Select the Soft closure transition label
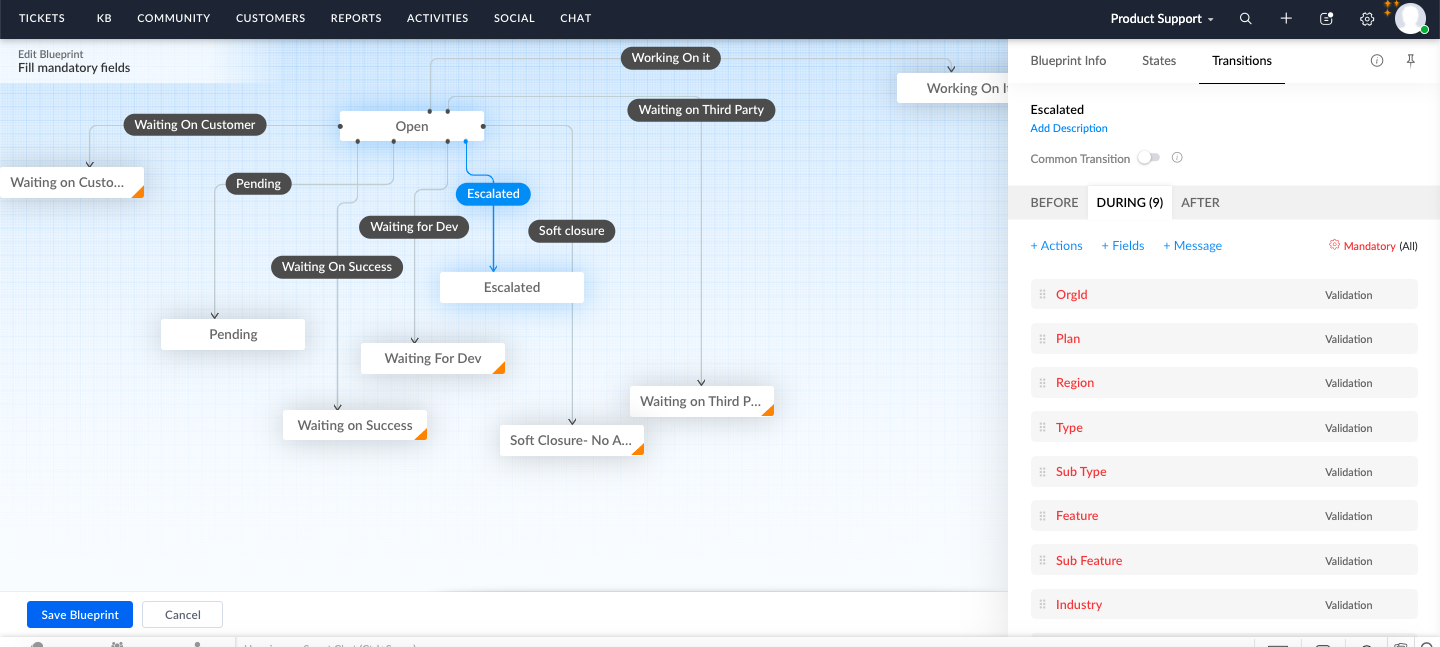The height and width of the screenshot is (647, 1440). click(571, 231)
